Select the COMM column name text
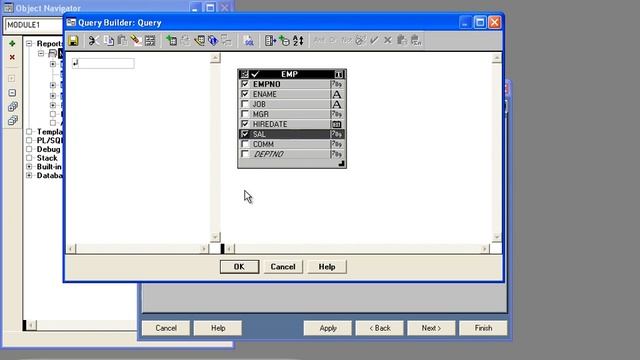The width and height of the screenshot is (640, 360). [263, 144]
